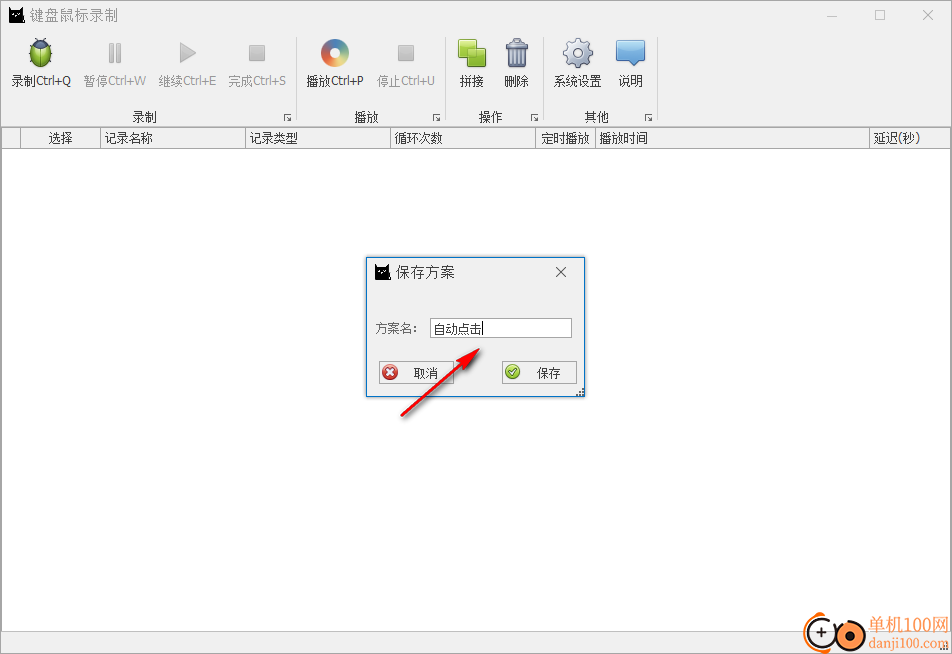Start recording with the green bug icon
952x654 pixels.
pyautogui.click(x=41, y=53)
